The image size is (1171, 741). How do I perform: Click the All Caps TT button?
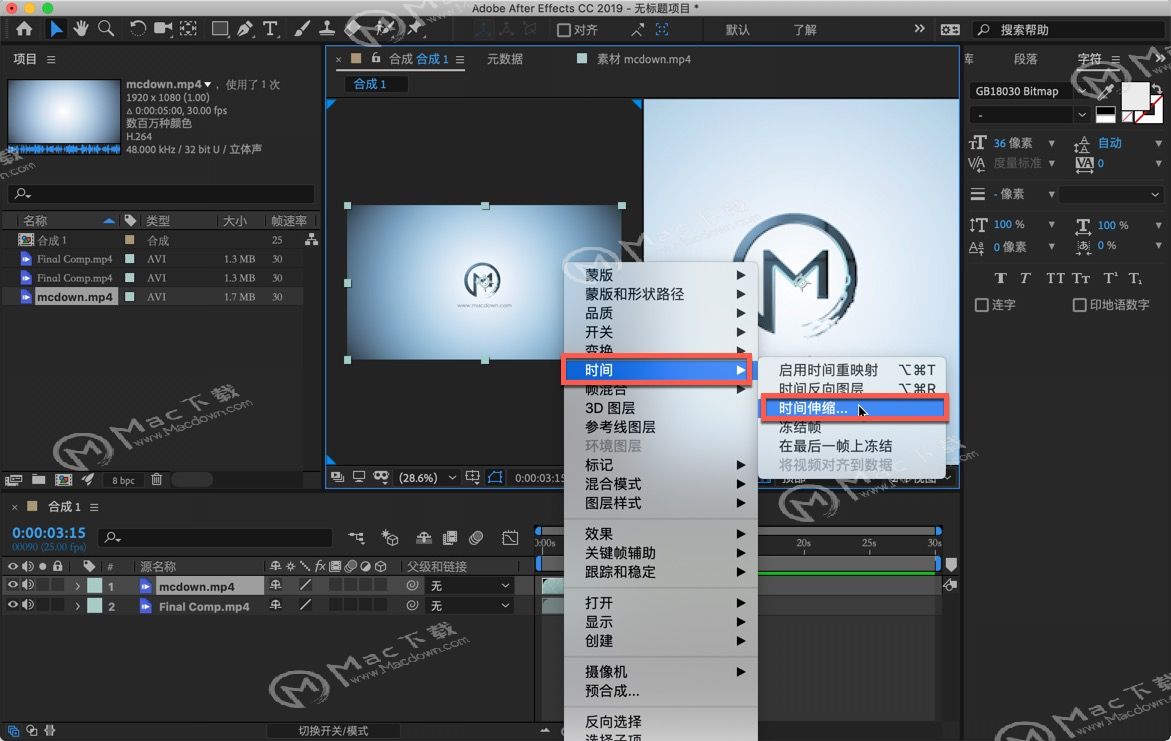pyautogui.click(x=1055, y=278)
